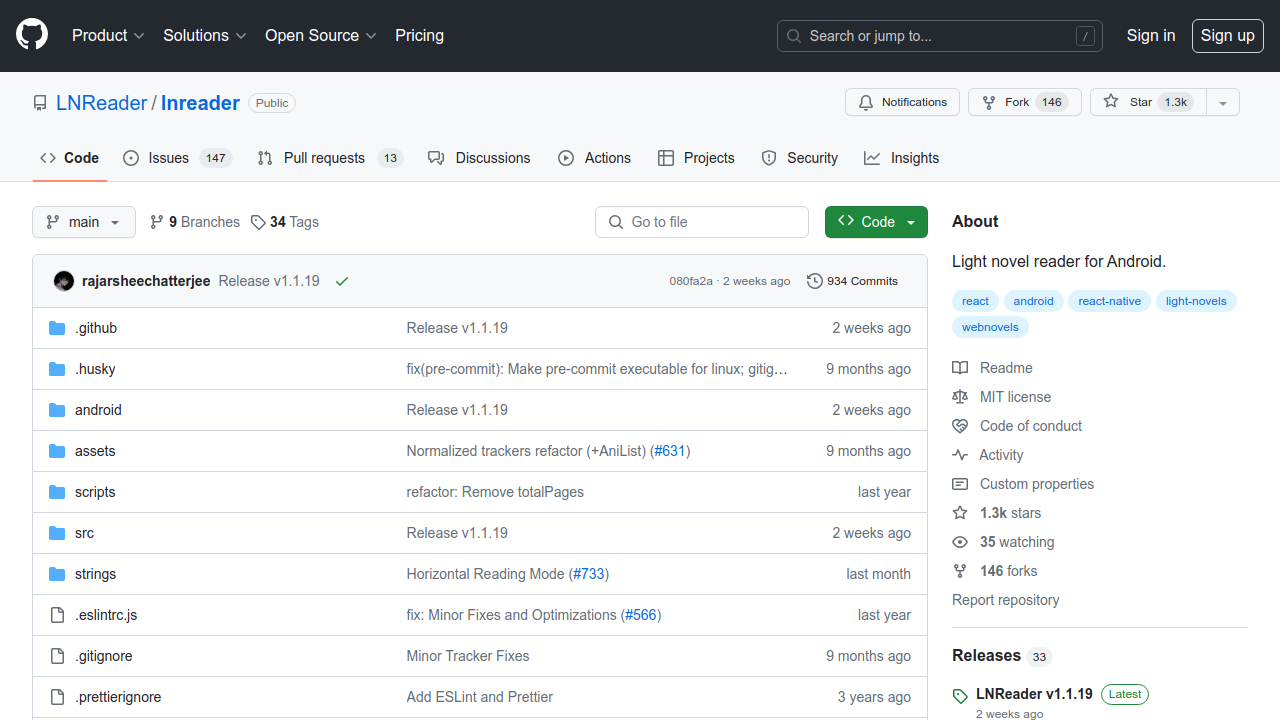The image size is (1280, 720).
Task: Open the scripts folder
Action: (95, 492)
